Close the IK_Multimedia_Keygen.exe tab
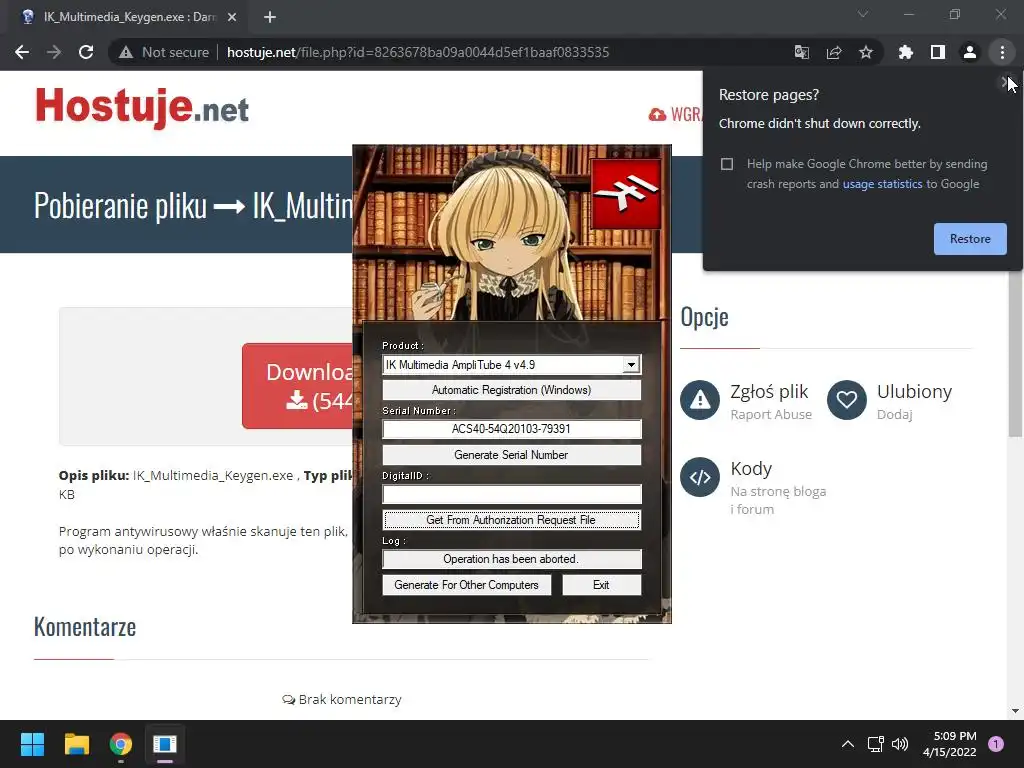 232,17
